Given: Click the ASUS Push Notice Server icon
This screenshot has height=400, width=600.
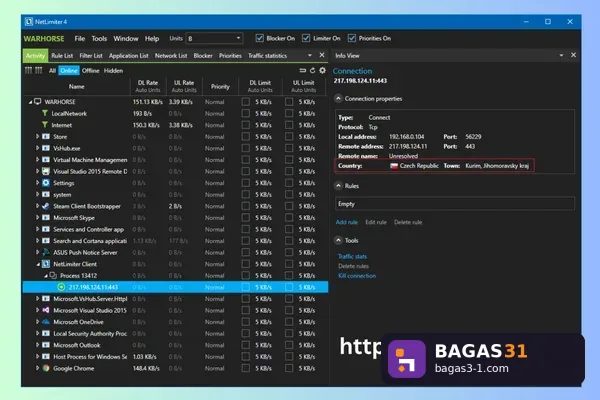Looking at the screenshot, I should tap(46, 252).
